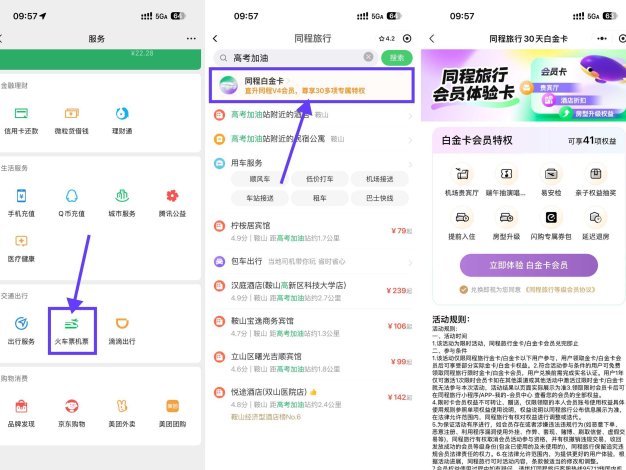This screenshot has height=470, width=626.
Task: Expand 用车服务 row chevron
Action: coord(411,163)
